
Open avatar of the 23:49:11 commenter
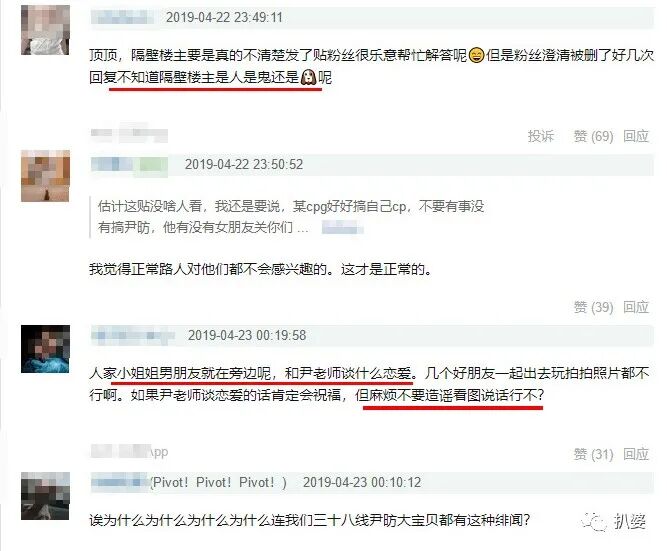coord(46,30)
